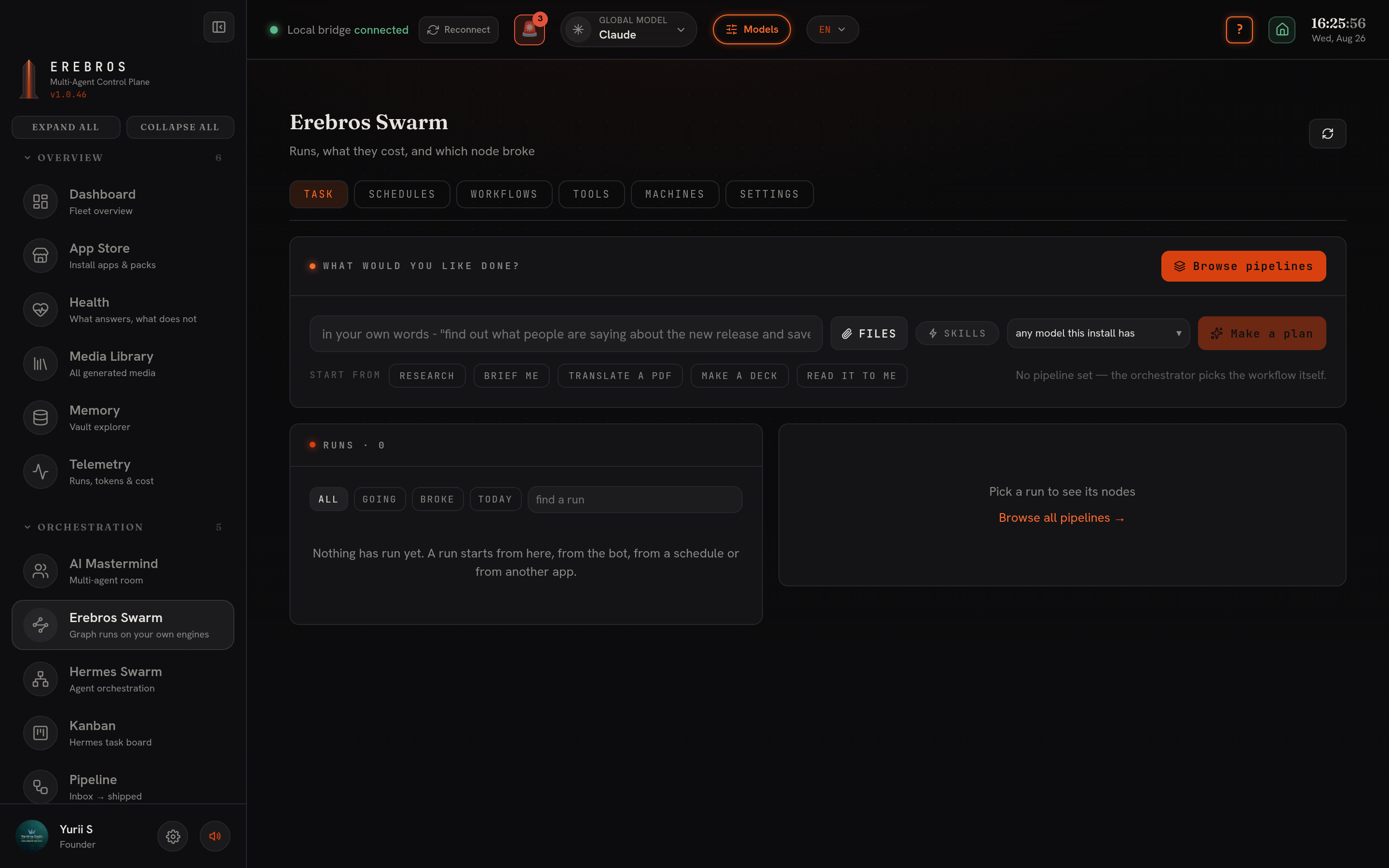Click the Browse pipelines button
The height and width of the screenshot is (868, 1389).
point(1243,266)
